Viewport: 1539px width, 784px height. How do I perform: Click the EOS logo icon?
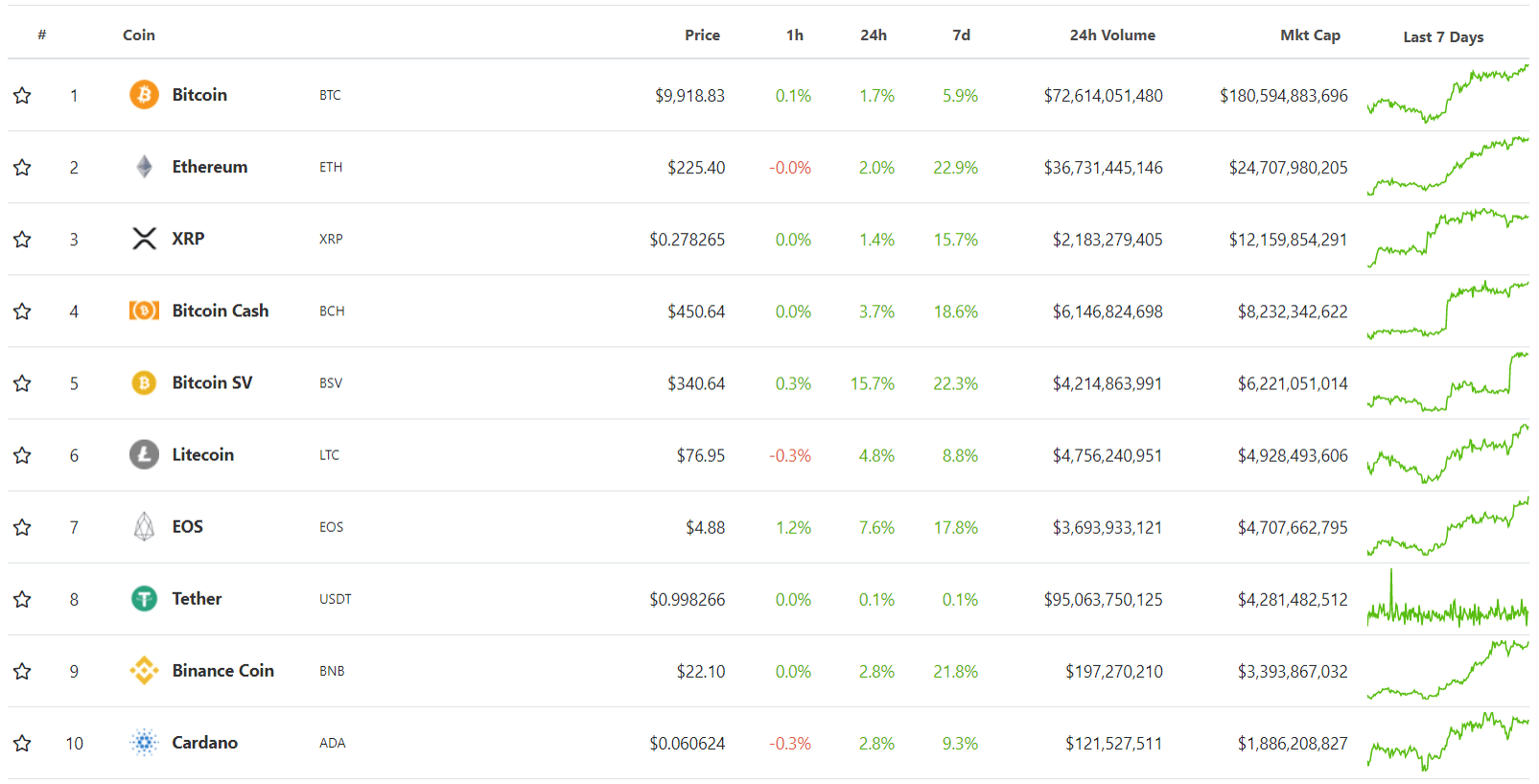pyautogui.click(x=144, y=526)
